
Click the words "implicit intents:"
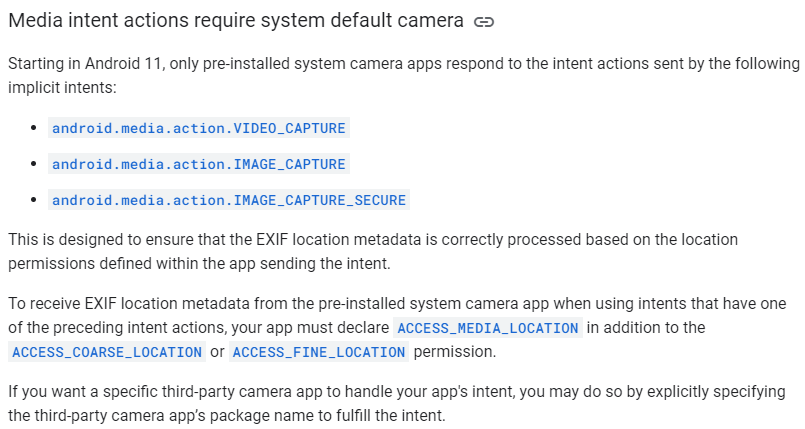[62, 87]
